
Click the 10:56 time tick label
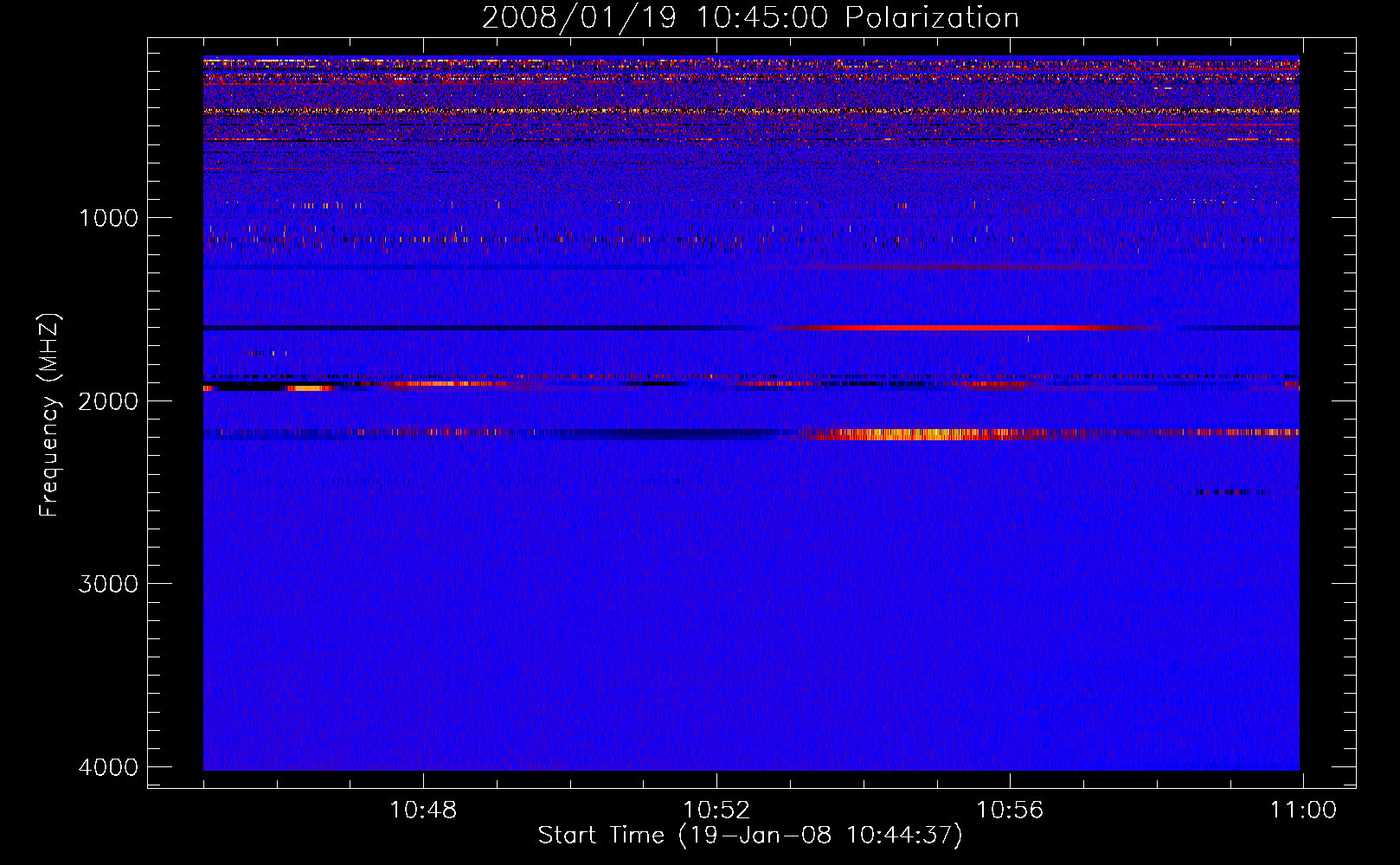(1010, 811)
